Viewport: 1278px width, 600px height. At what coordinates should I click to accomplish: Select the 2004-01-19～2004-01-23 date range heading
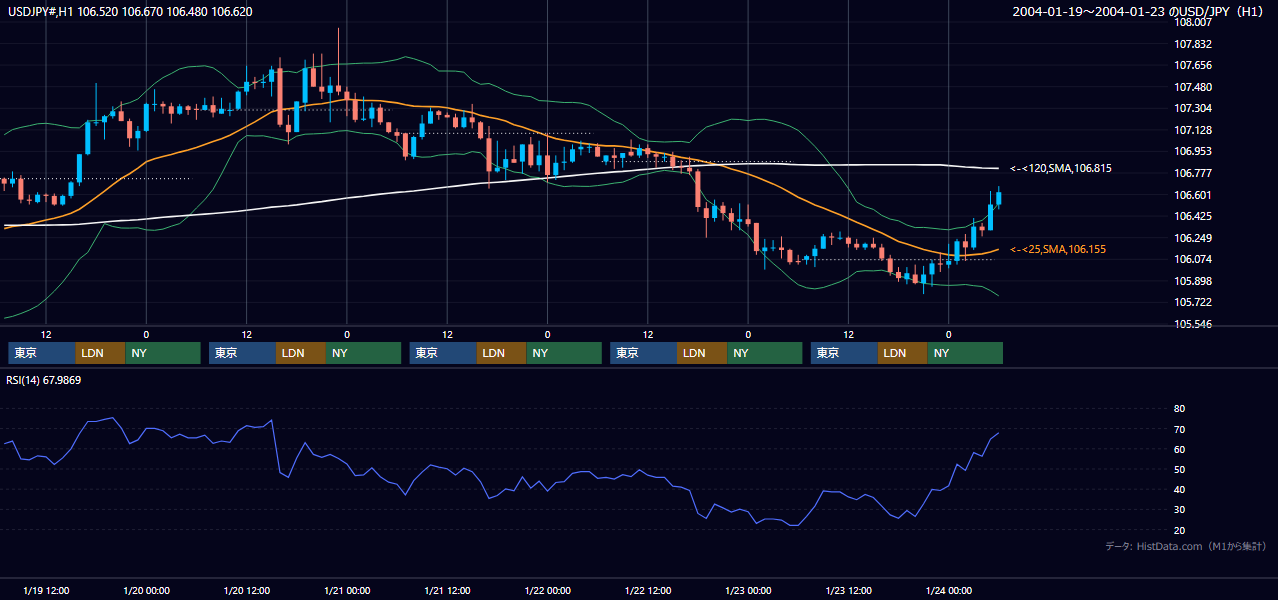coord(1139,12)
